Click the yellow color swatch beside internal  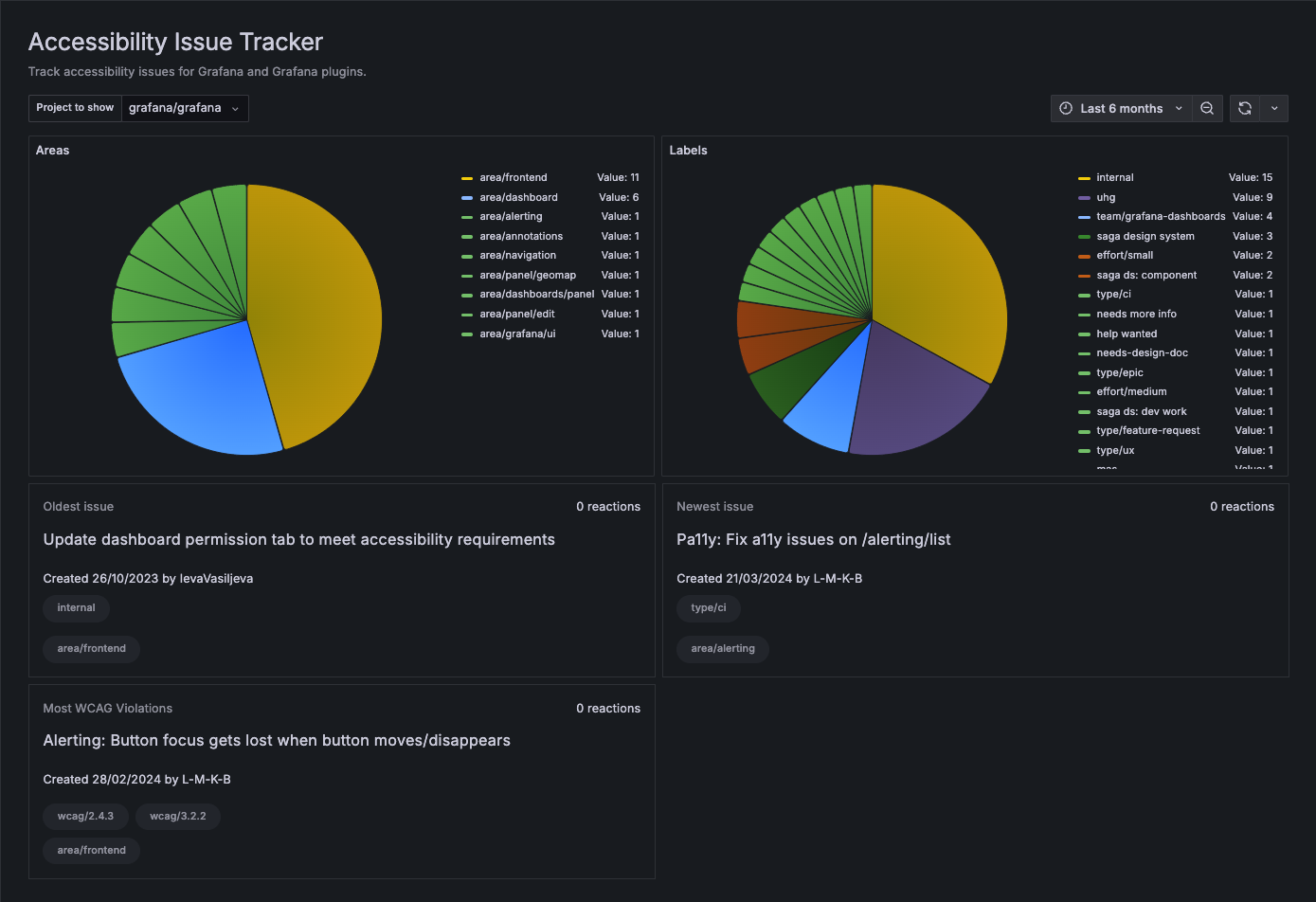(1084, 178)
